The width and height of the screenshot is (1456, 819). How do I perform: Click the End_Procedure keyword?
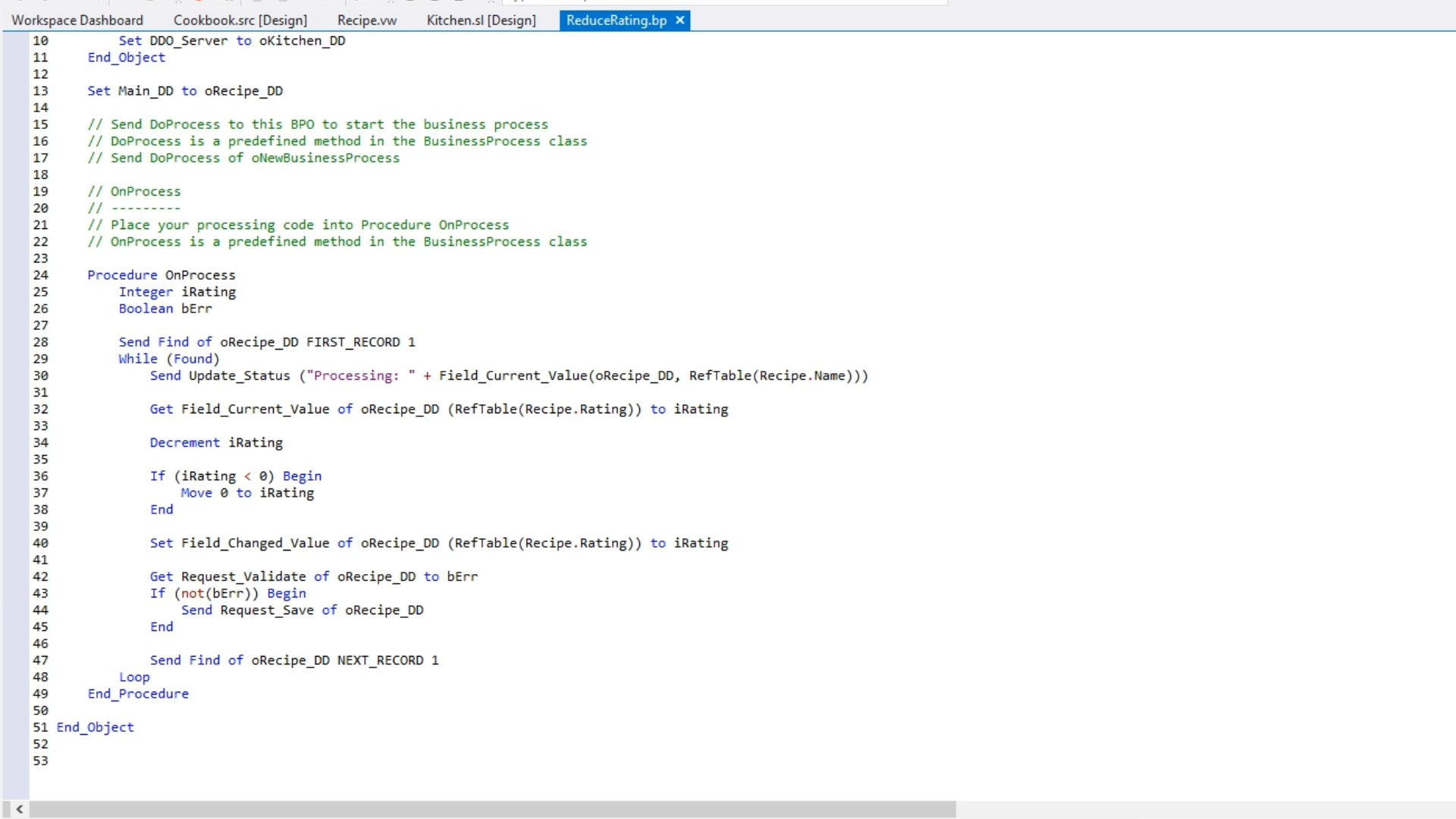click(138, 694)
